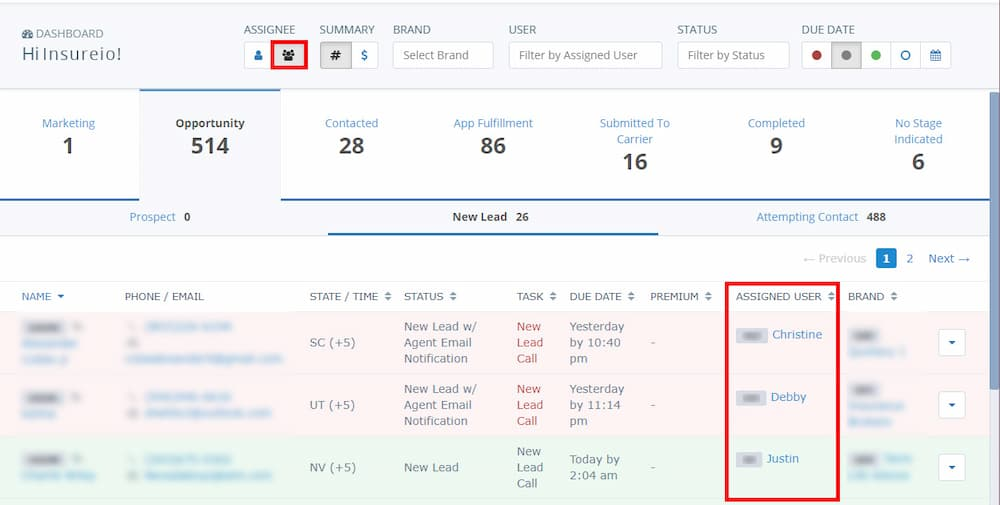Click the 'NV (+5)' state cell

click(x=332, y=468)
